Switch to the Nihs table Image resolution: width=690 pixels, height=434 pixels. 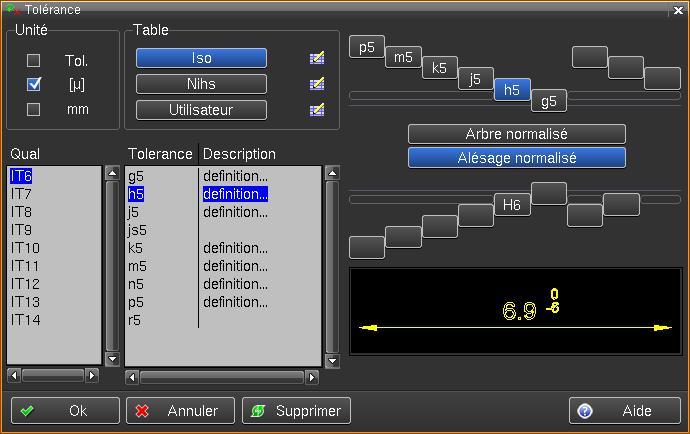coord(201,84)
